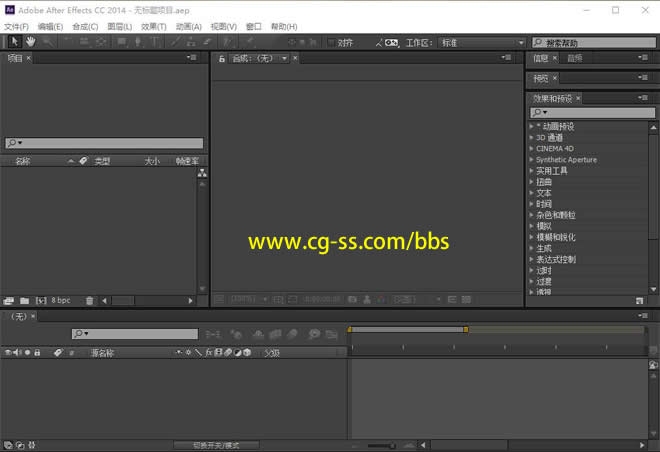Open the 效果(T) menu
This screenshot has height=452, width=660.
point(153,26)
